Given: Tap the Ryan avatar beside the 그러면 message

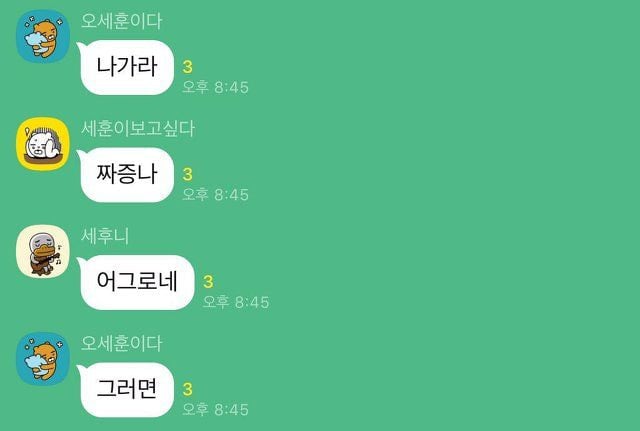Looking at the screenshot, I should (43, 359).
